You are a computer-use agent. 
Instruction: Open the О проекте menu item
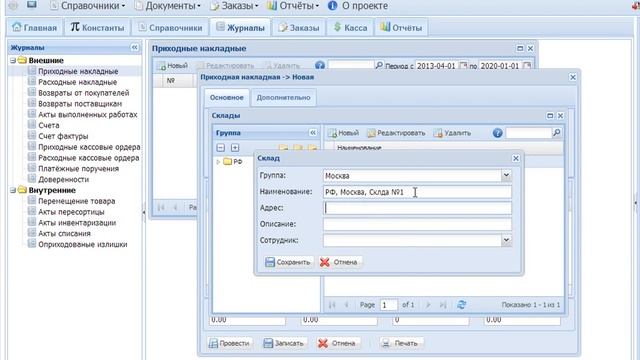(358, 6)
